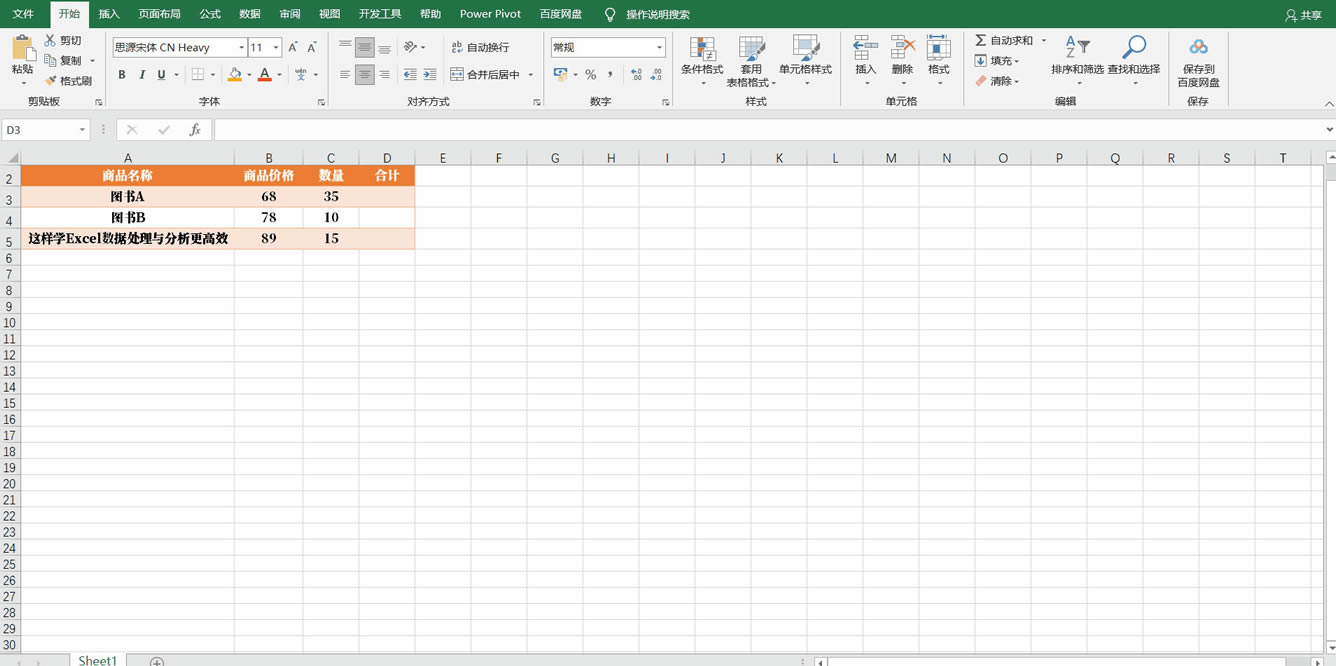This screenshot has width=1336, height=666.
Task: Toggle bold formatting
Action: pyautogui.click(x=122, y=75)
